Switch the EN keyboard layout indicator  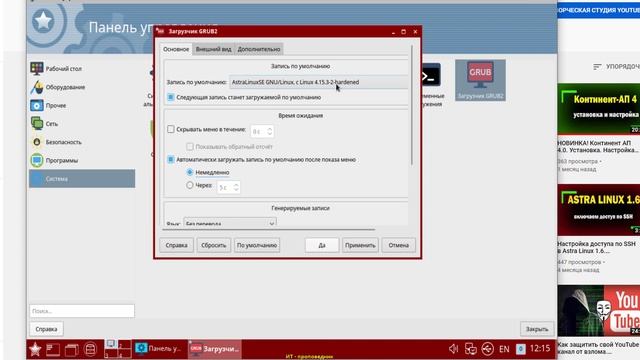coord(504,349)
